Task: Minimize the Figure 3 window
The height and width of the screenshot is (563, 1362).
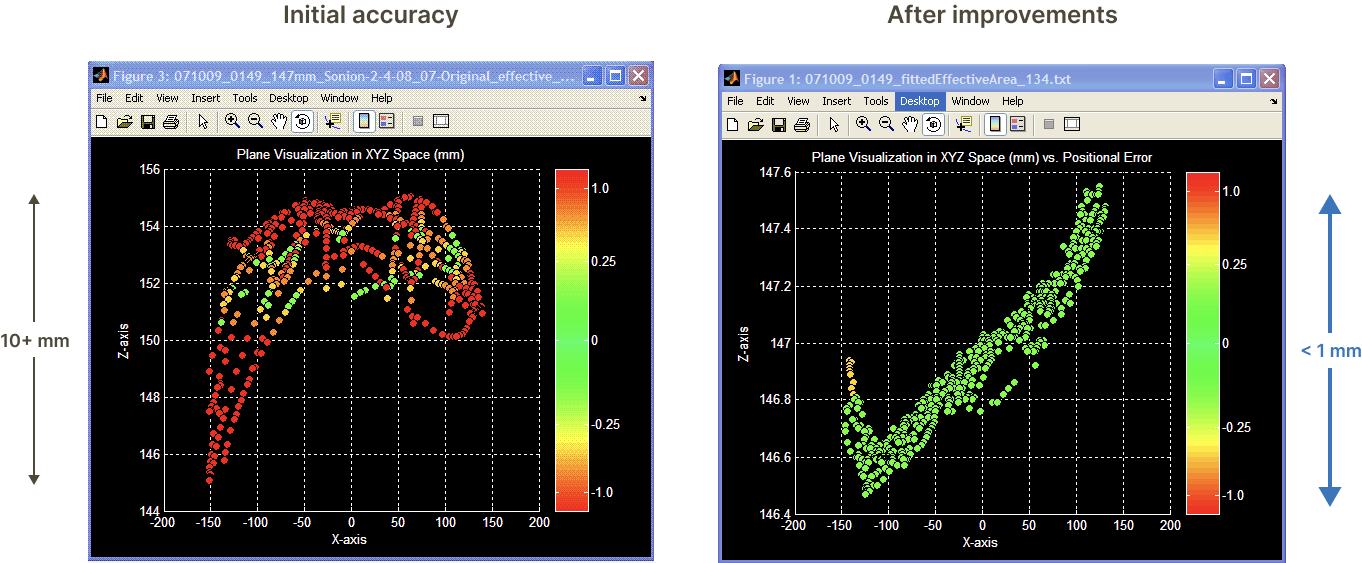Action: [x=593, y=75]
